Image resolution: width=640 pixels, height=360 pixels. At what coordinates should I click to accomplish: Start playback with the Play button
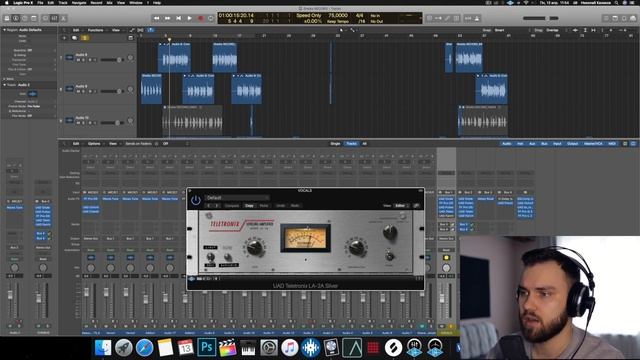189,18
